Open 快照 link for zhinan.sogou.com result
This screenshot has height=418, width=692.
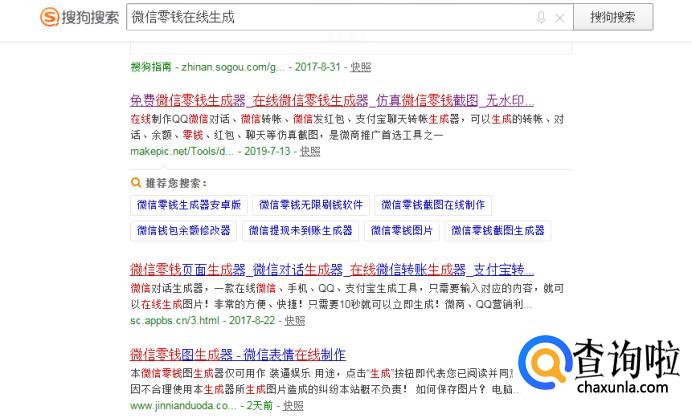pyautogui.click(x=361, y=67)
